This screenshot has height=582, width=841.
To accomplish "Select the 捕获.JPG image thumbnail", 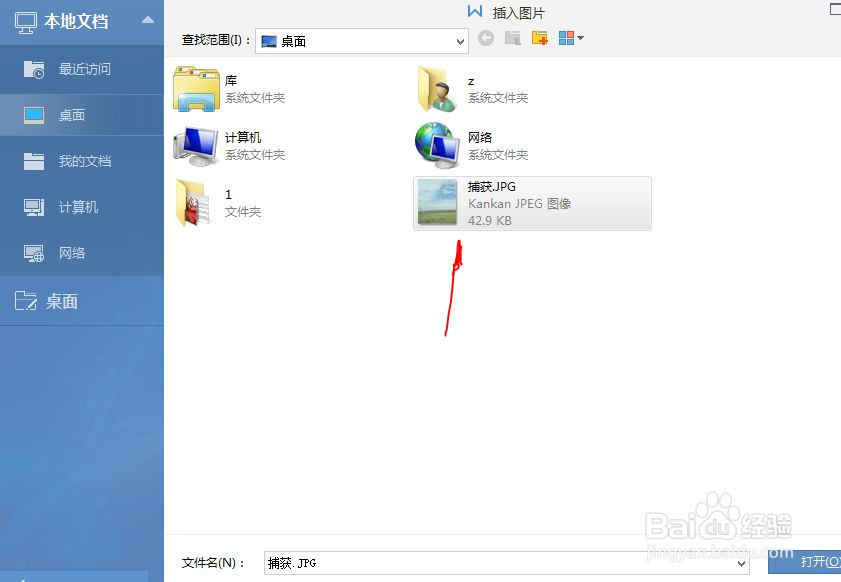I will 438,203.
